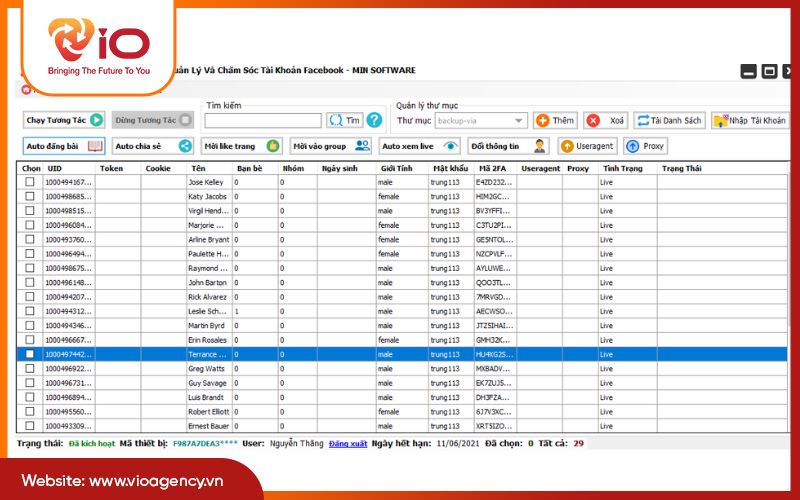Image resolution: width=800 pixels, height=500 pixels.
Task: Click Xoá to delete the folder
Action: (606, 120)
